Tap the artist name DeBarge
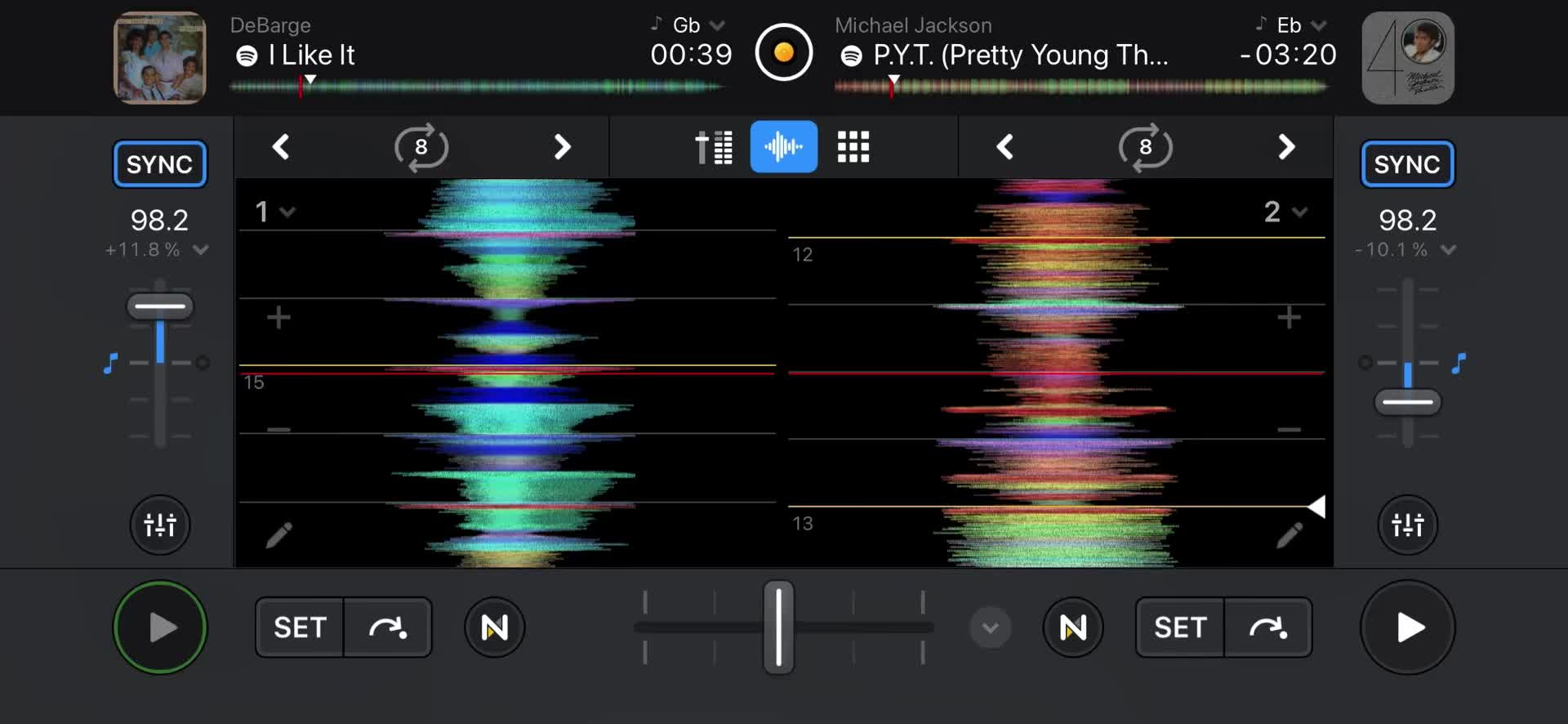This screenshot has height=724, width=1568. (x=270, y=25)
